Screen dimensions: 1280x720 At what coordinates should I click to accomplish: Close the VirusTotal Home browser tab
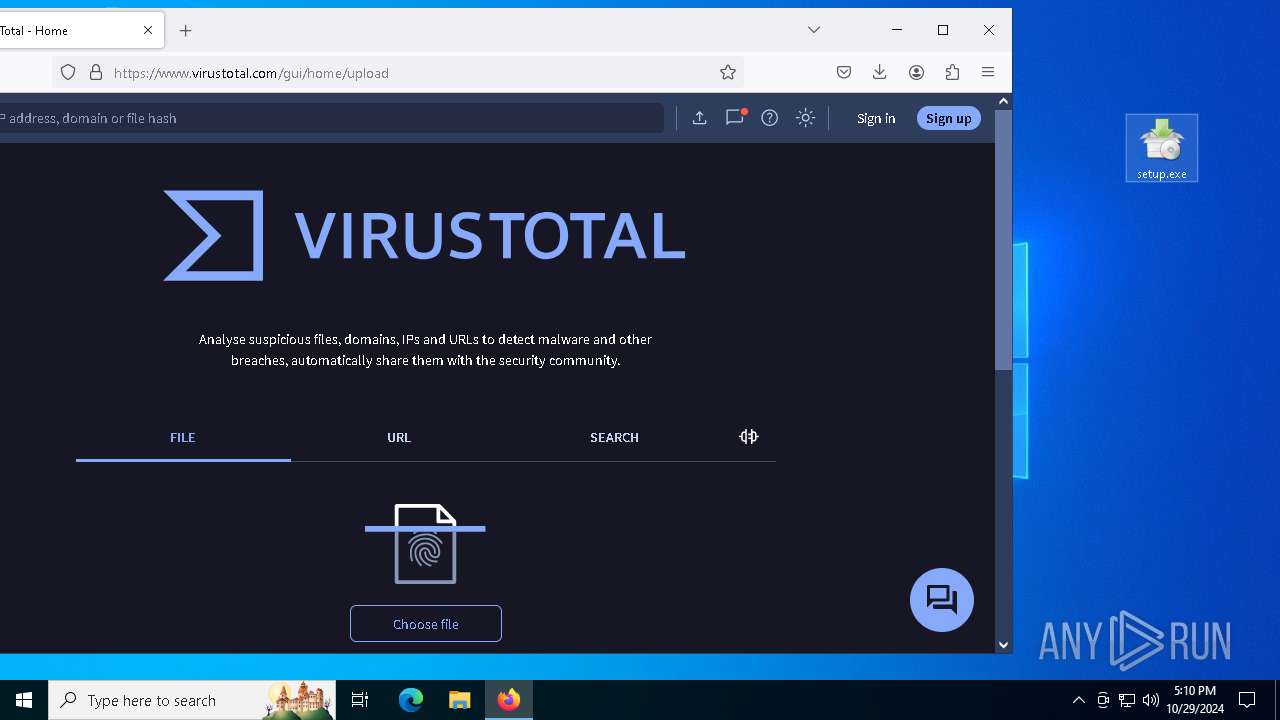click(x=148, y=30)
